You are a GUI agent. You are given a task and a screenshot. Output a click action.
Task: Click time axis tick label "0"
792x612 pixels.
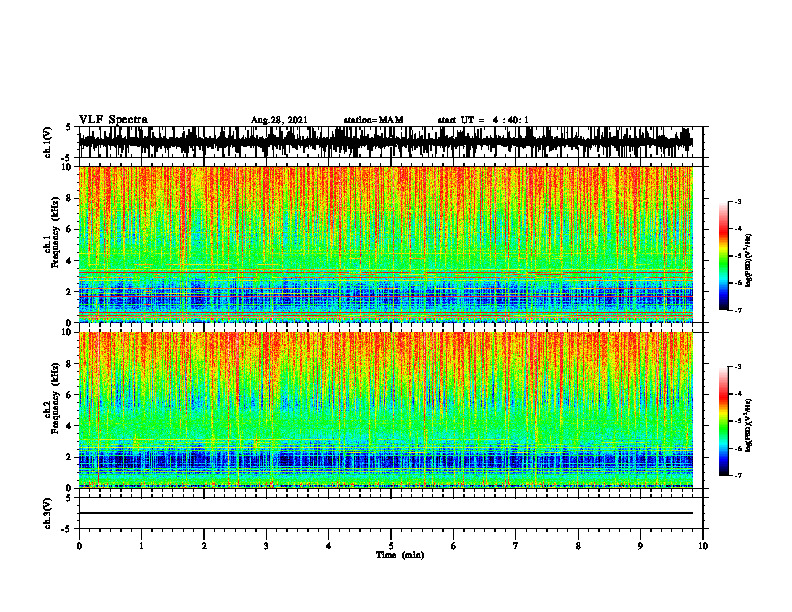click(x=79, y=546)
